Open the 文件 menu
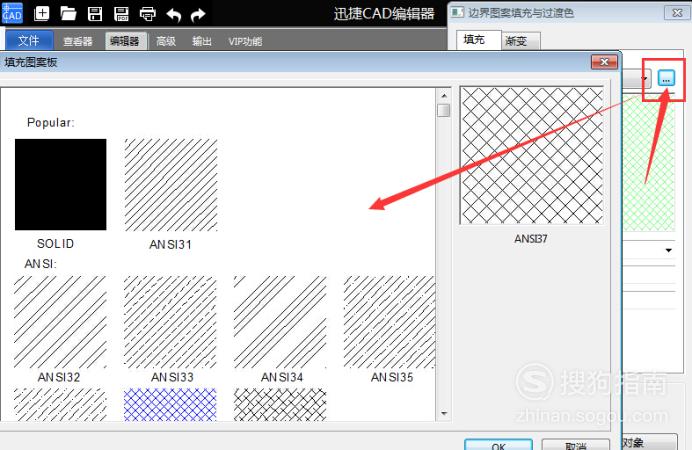 click(29, 41)
